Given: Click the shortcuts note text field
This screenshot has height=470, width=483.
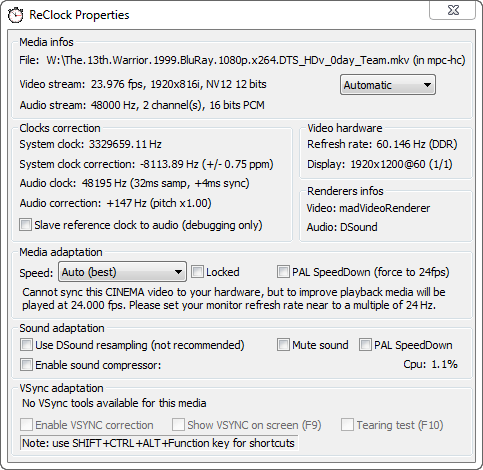Looking at the screenshot, I should pos(159,443).
